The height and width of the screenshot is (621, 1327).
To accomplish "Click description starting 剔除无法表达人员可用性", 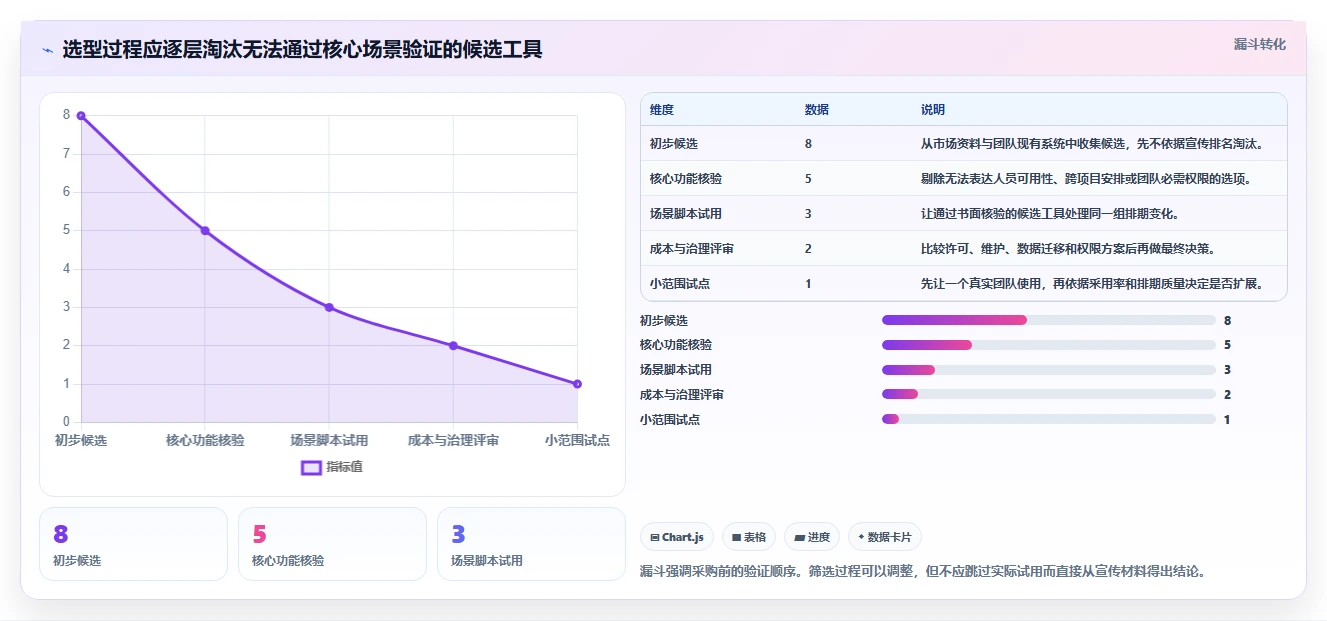I will click(1086, 179).
